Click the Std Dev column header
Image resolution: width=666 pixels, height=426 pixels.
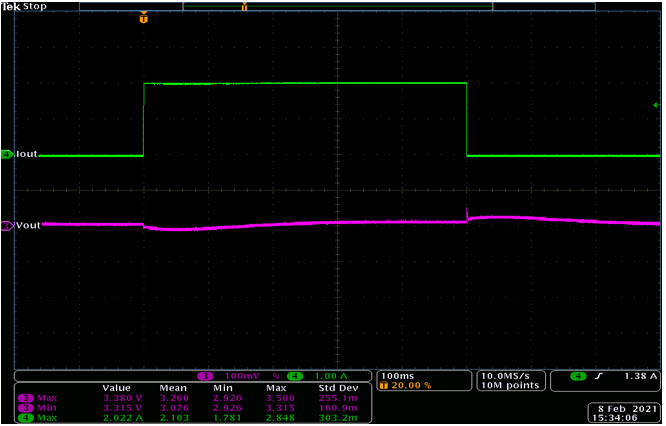click(339, 388)
